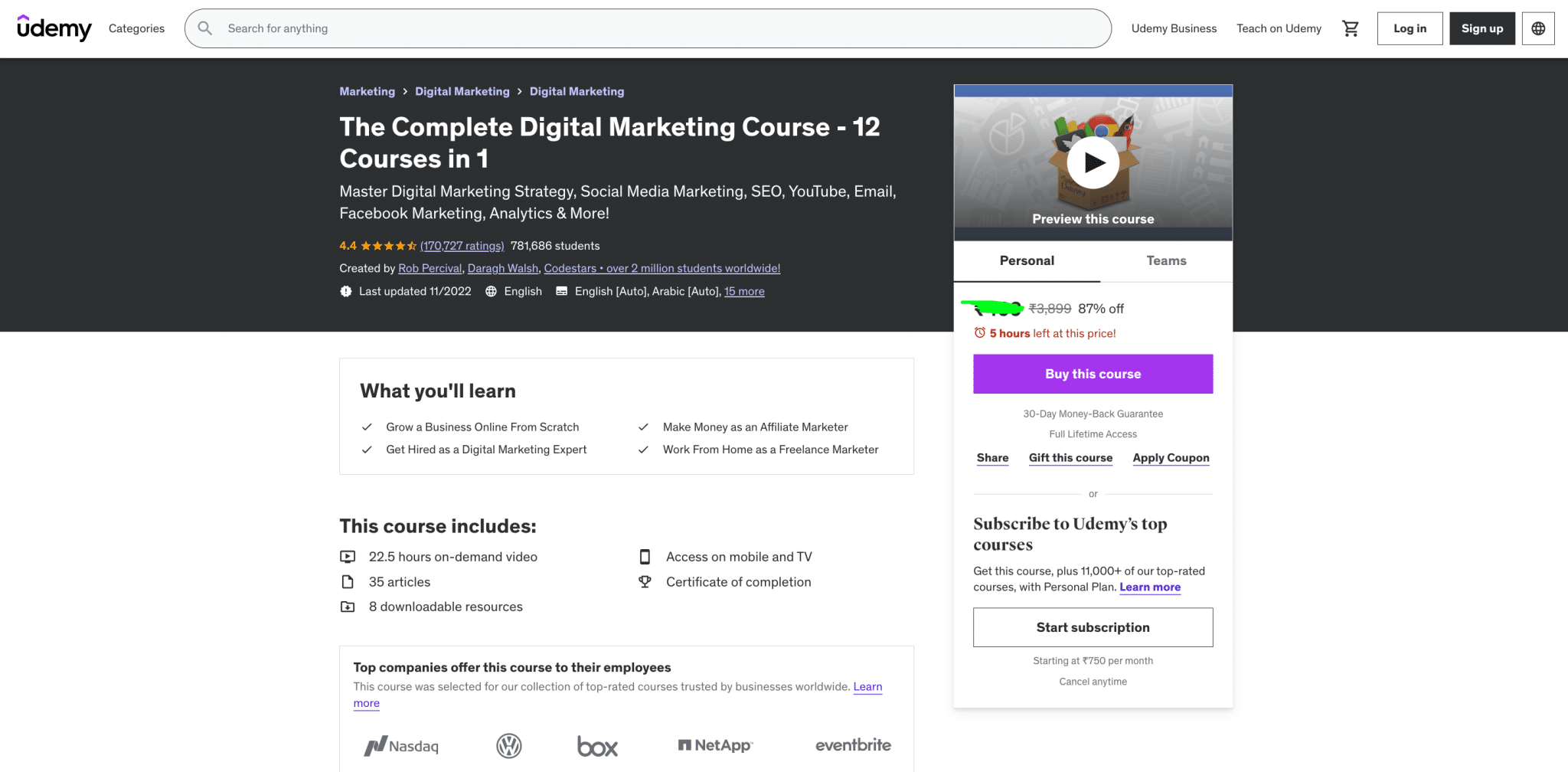1568x772 pixels.
Task: Click the Volkswagen company logo
Action: pos(509,745)
